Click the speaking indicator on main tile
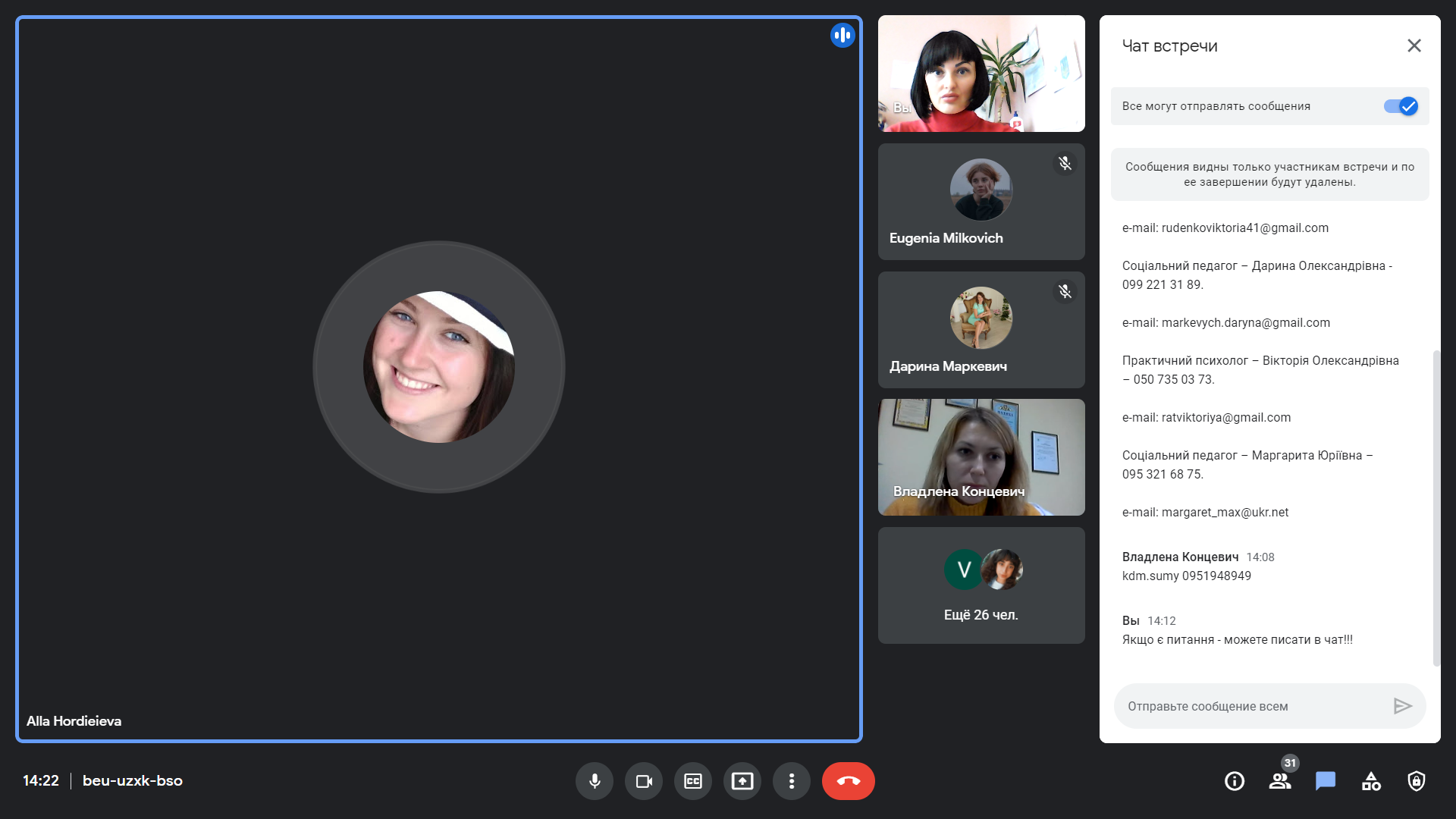 coord(843,35)
